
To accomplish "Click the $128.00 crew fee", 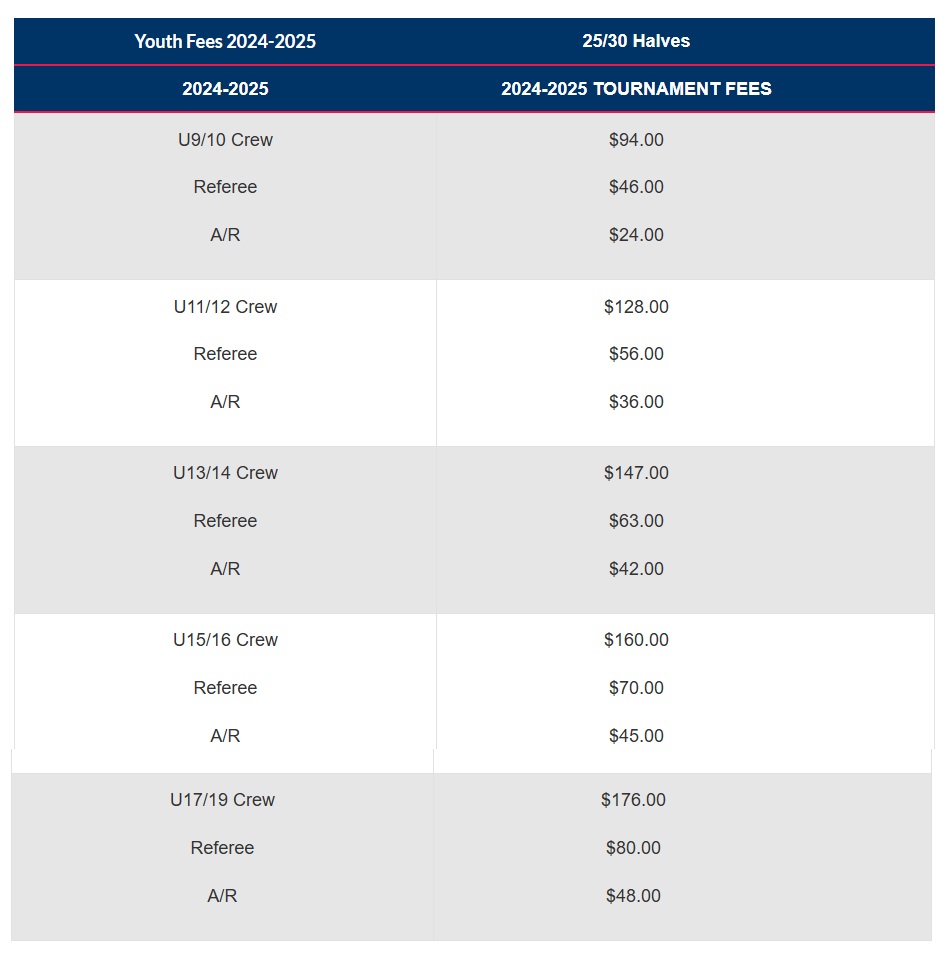I will point(636,306).
